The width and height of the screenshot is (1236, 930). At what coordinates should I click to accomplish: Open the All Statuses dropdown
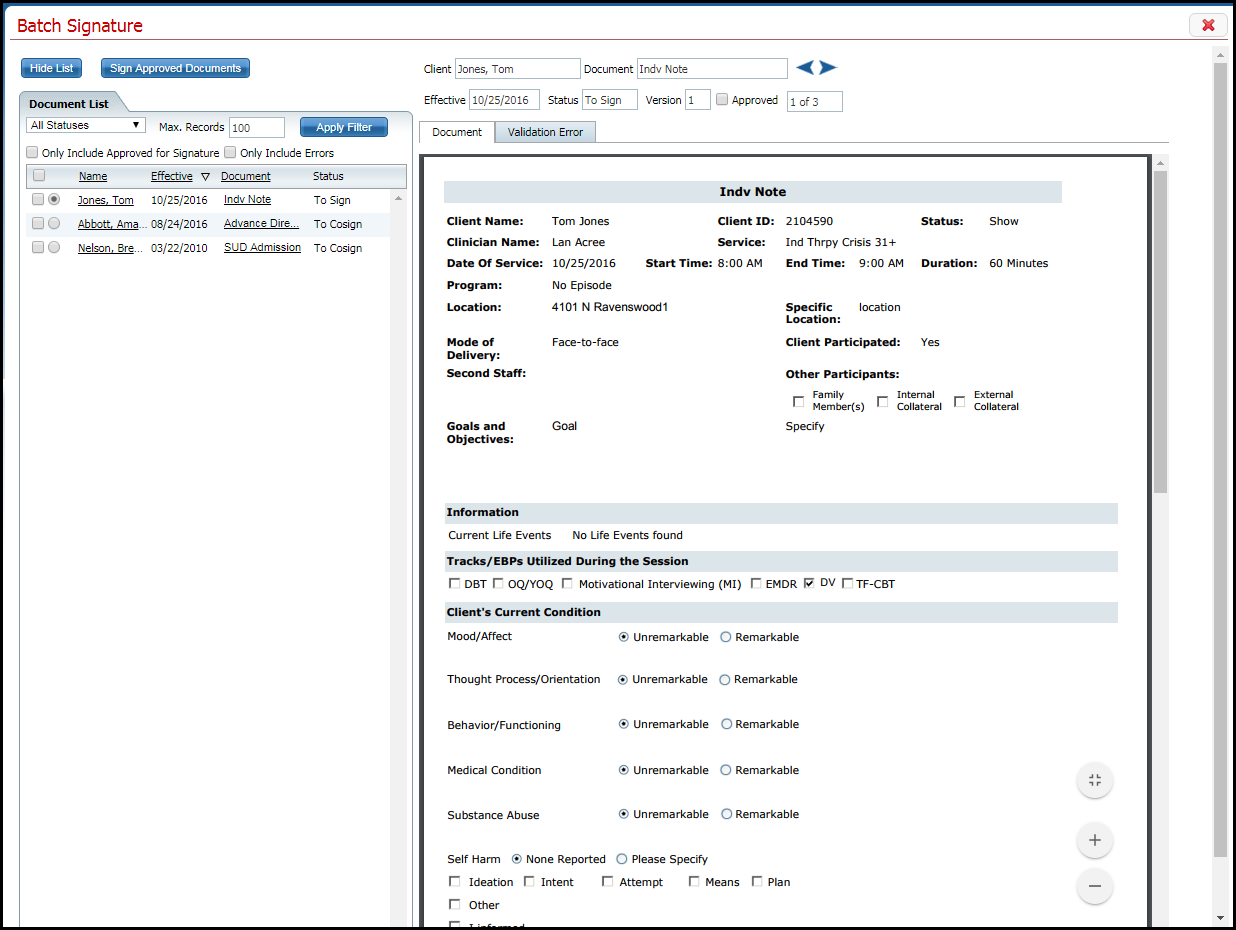(85, 126)
